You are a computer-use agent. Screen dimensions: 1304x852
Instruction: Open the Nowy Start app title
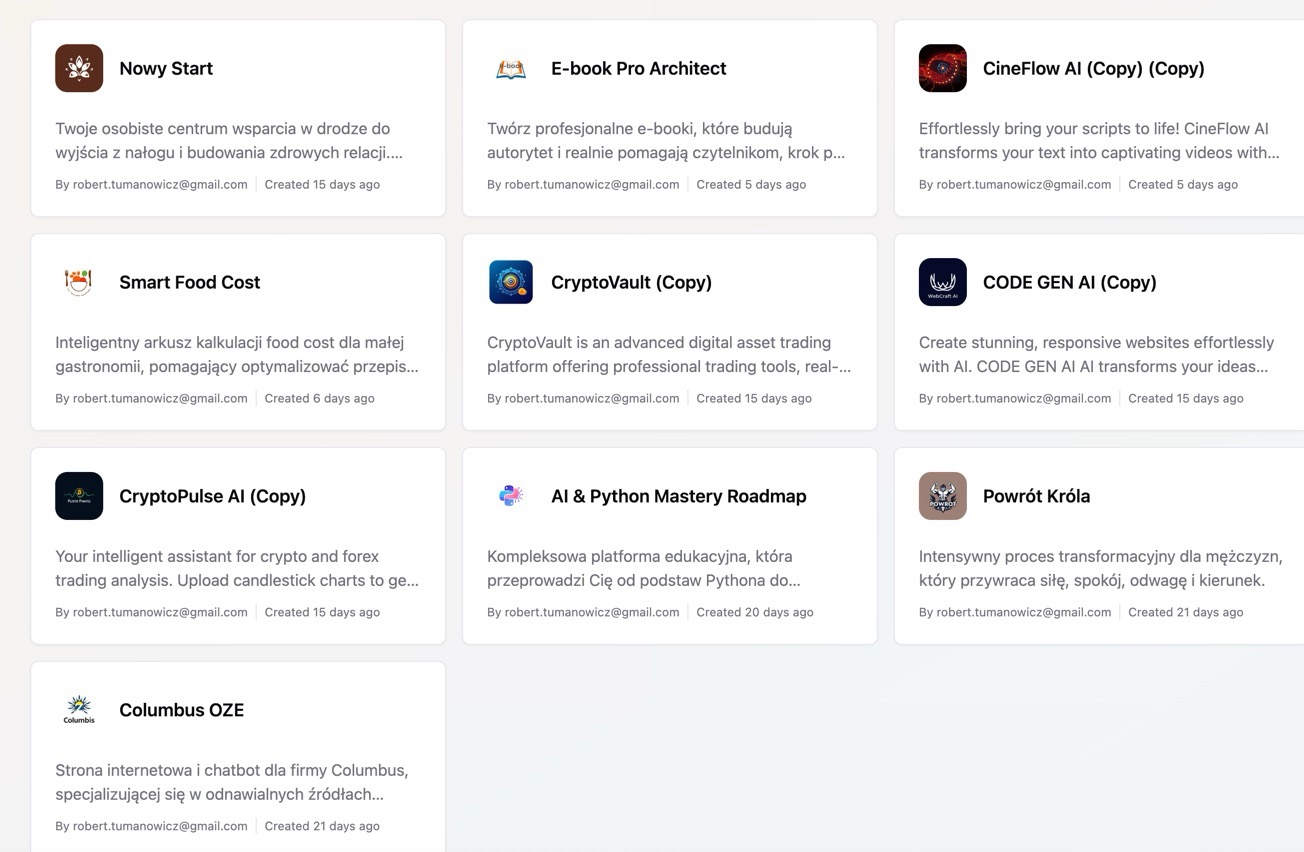pyautogui.click(x=166, y=69)
